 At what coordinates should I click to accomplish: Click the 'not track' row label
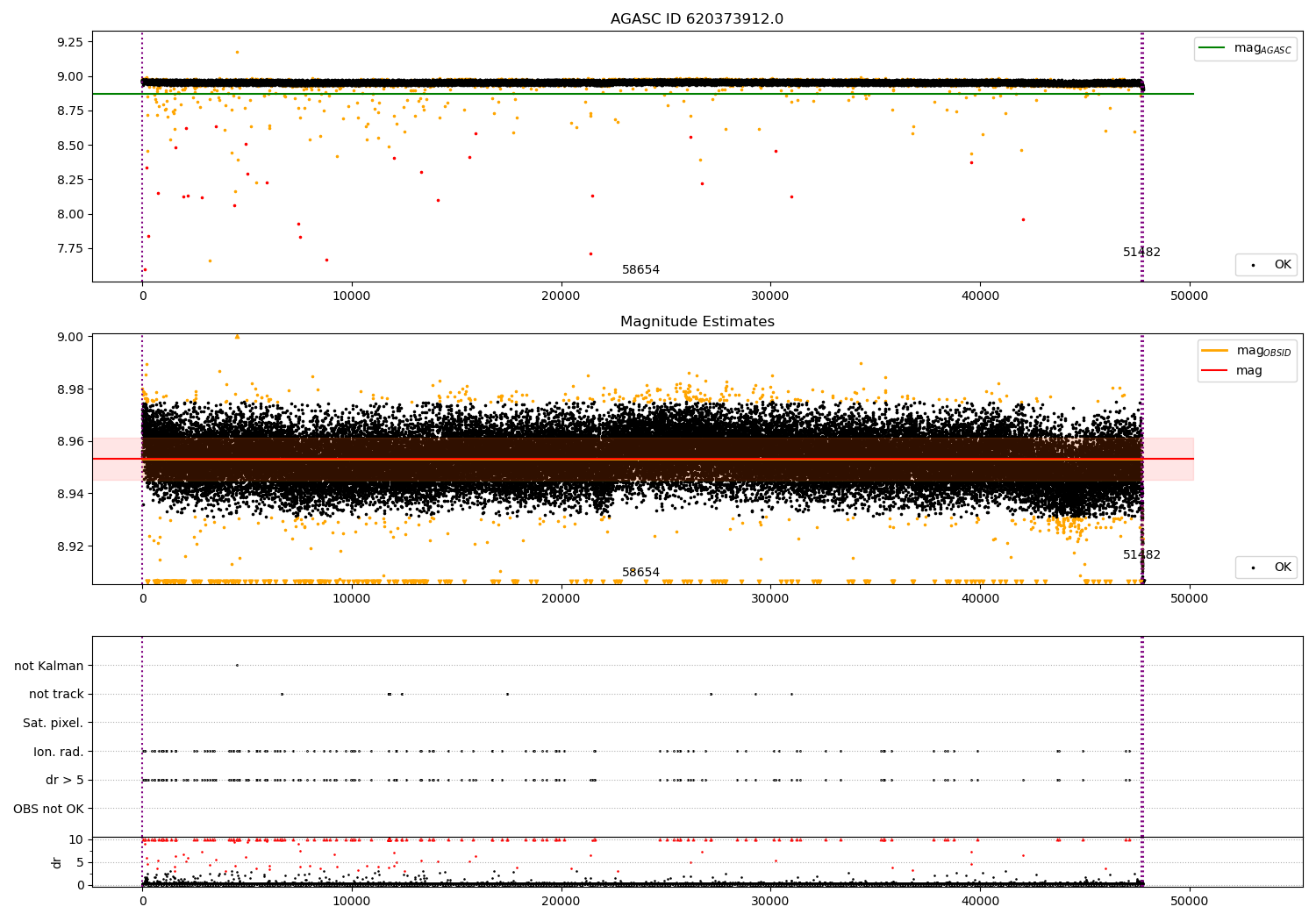point(56,694)
